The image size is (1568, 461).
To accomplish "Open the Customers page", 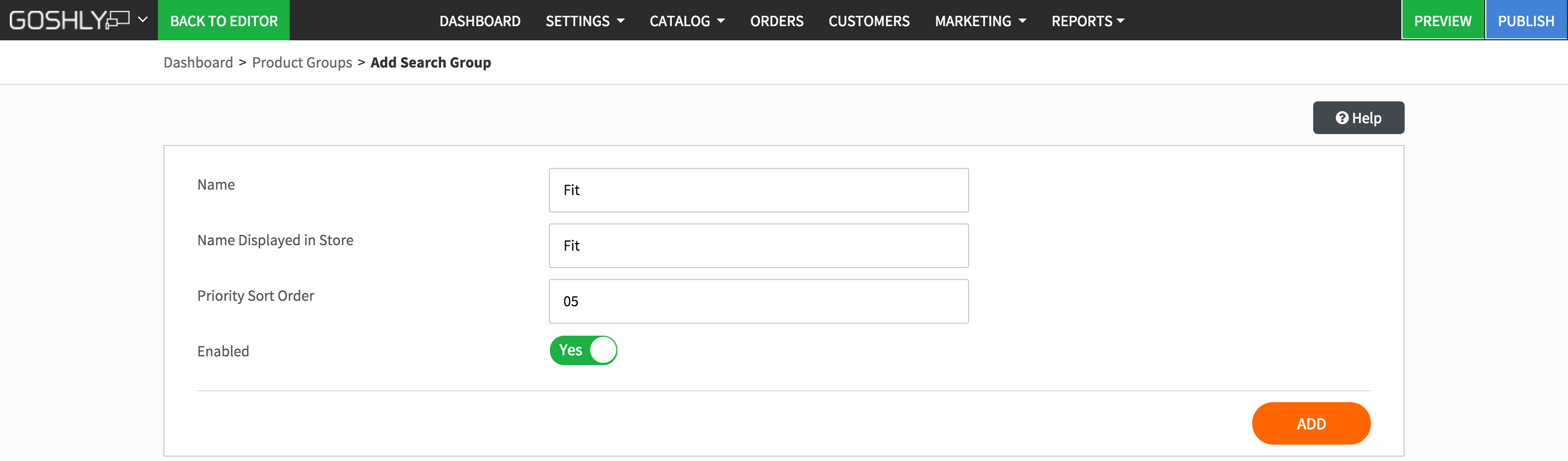I will pos(868,21).
